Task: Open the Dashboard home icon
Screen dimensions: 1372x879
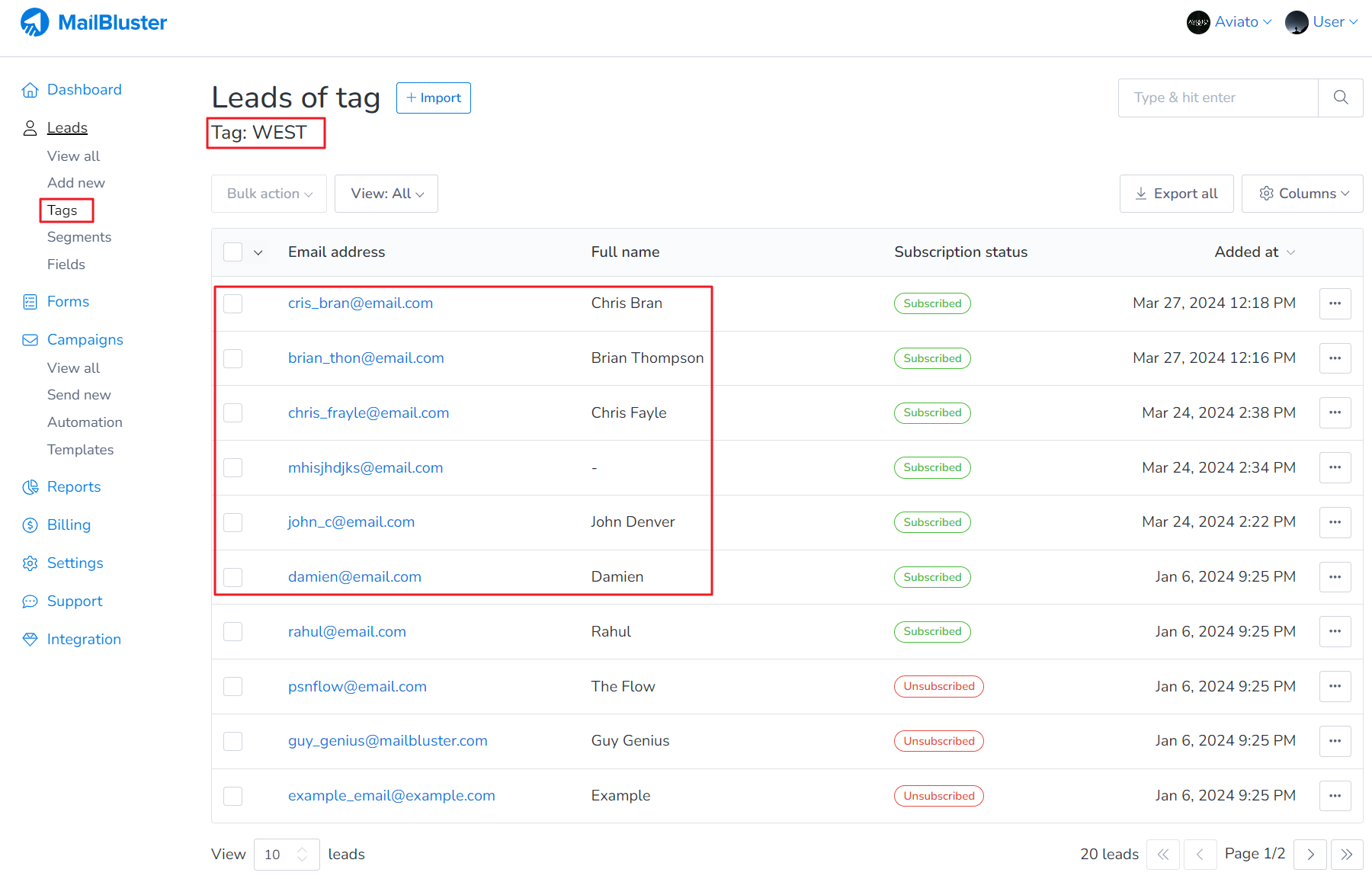Action: coord(30,90)
